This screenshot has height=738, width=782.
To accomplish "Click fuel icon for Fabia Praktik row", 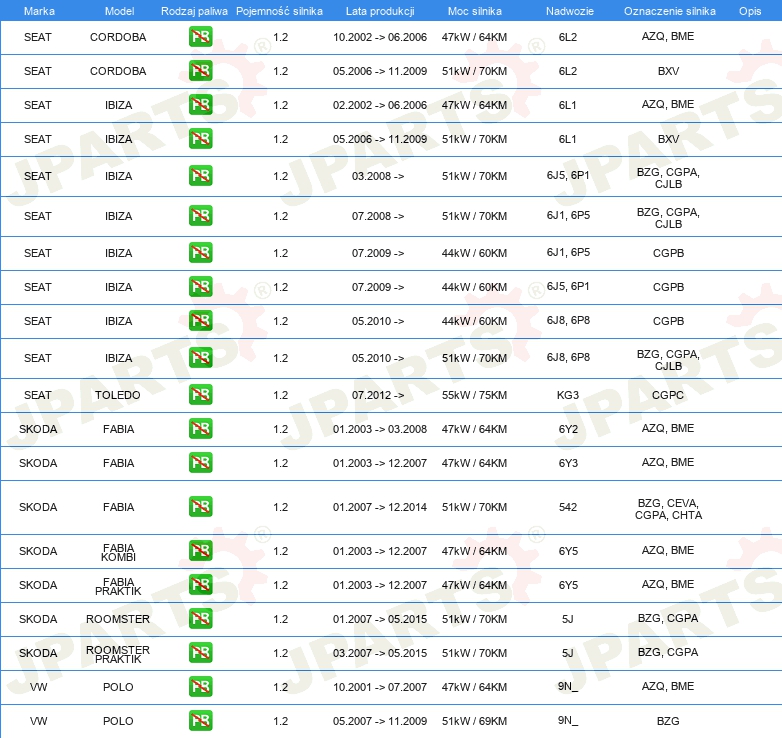I will (x=200, y=584).
